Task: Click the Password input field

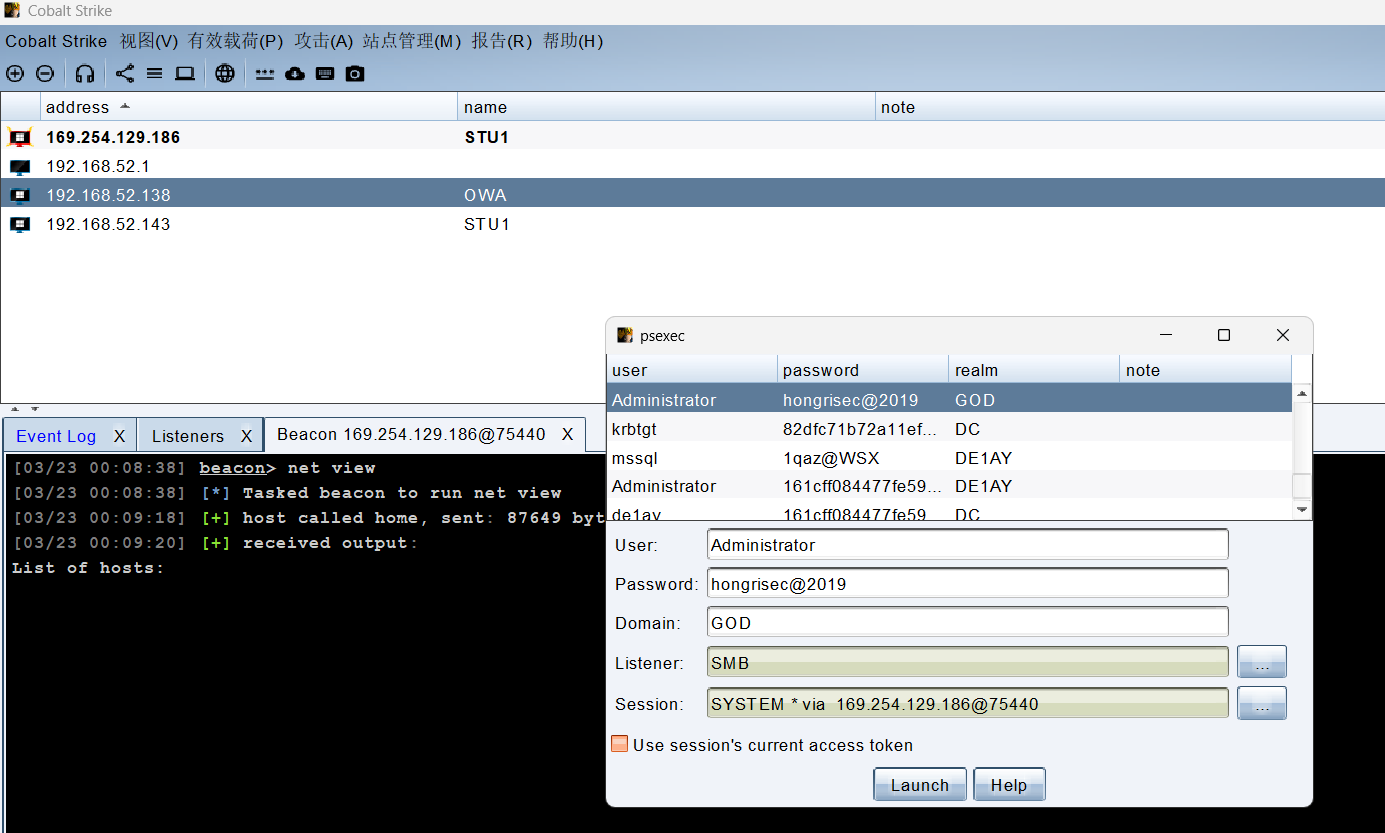Action: point(967,584)
